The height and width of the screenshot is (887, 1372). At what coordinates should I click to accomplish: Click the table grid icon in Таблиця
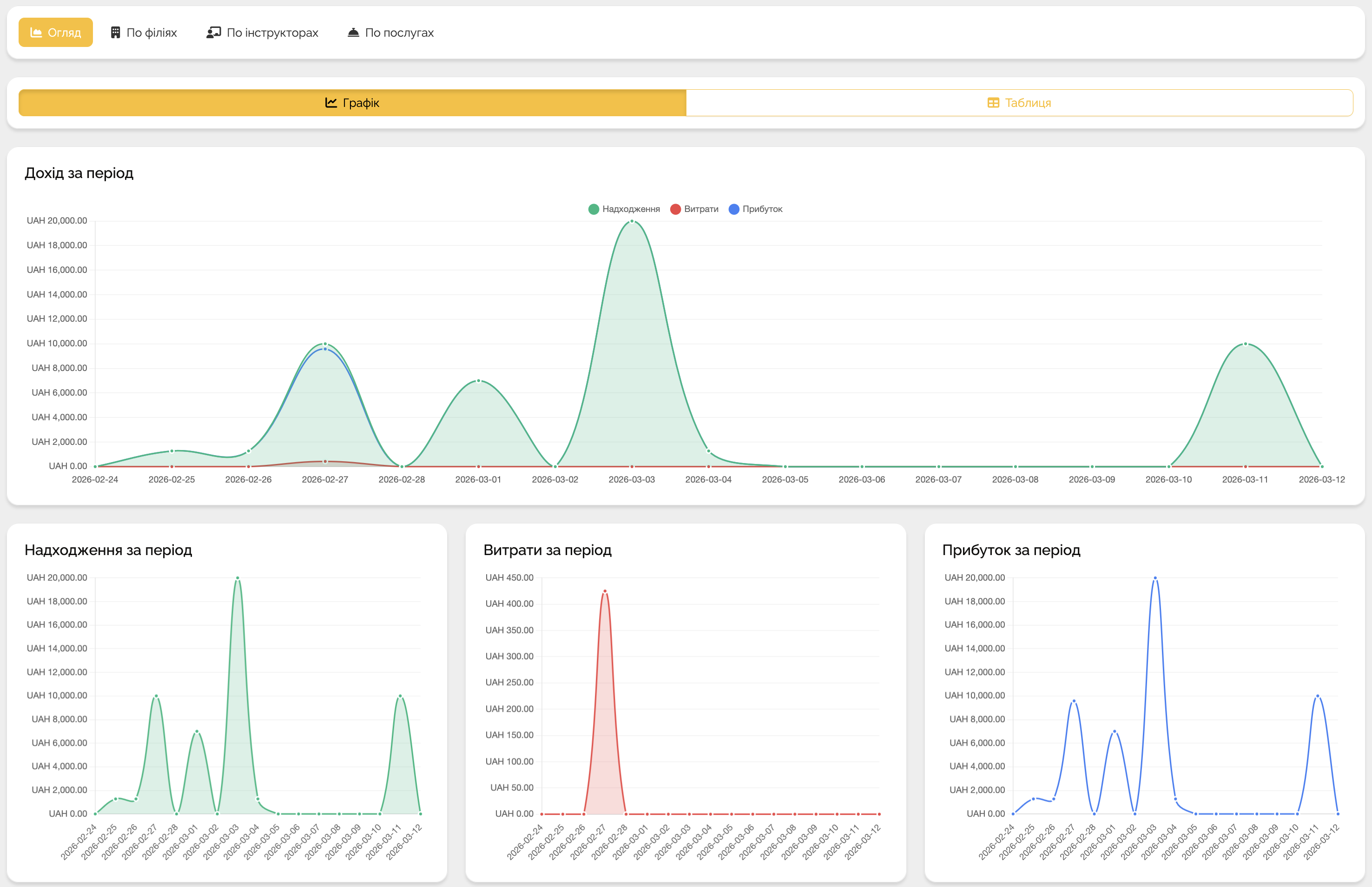click(x=993, y=103)
